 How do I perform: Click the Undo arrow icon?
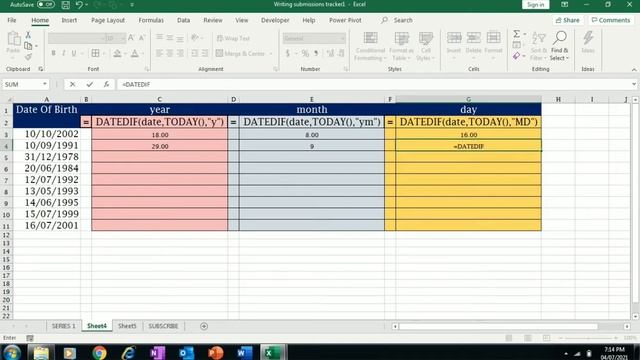pos(79,5)
